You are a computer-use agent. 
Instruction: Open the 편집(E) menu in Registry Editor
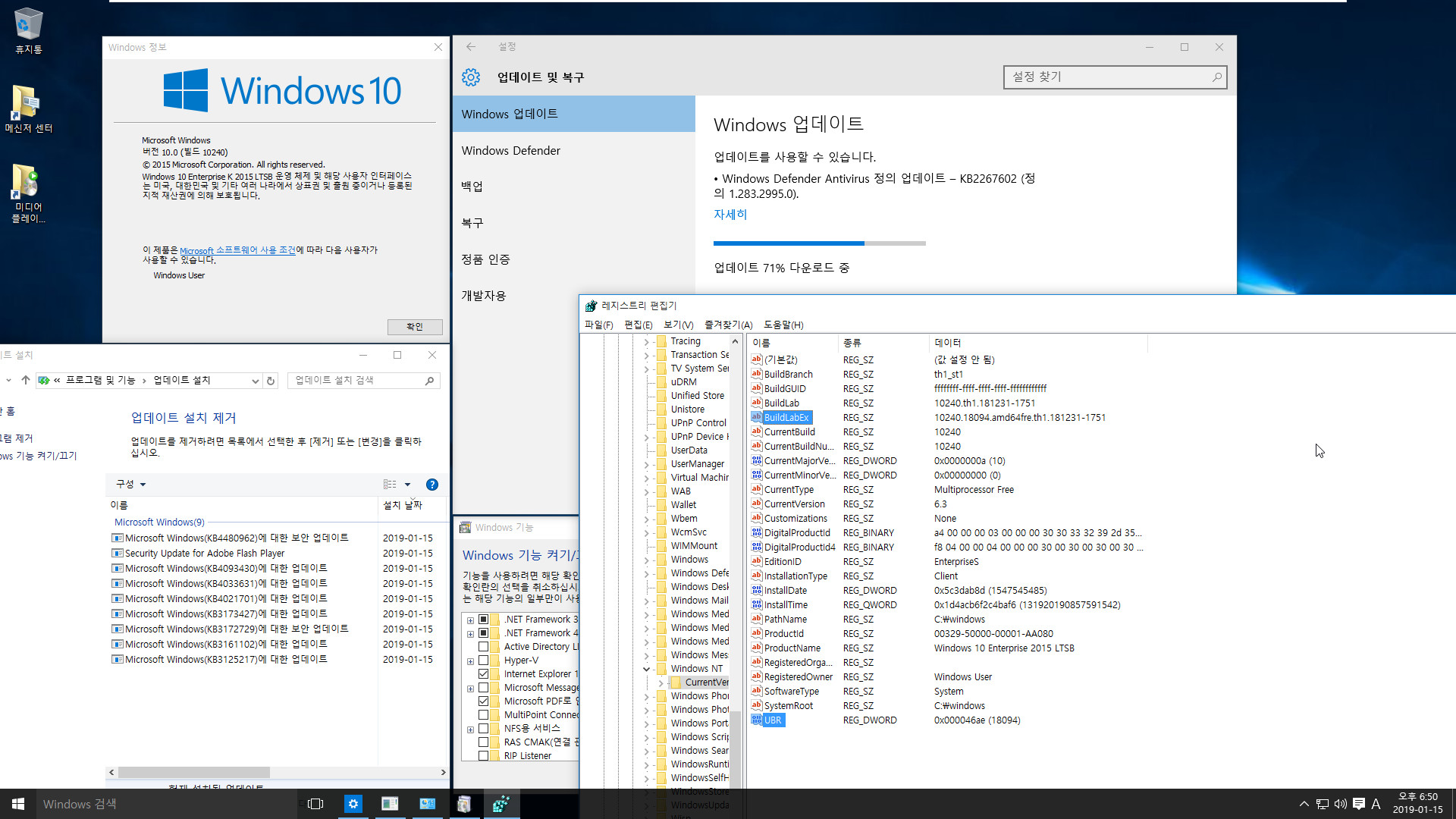[x=638, y=325]
